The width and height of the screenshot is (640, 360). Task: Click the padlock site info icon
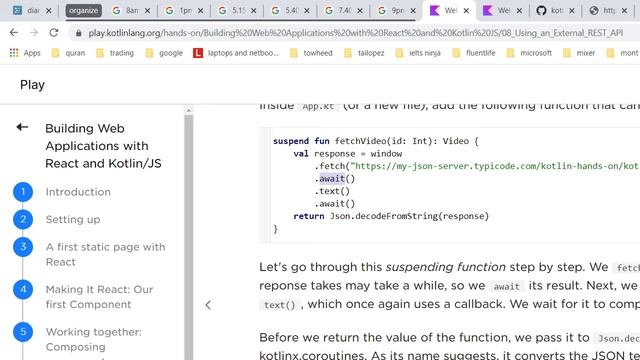tap(78, 33)
